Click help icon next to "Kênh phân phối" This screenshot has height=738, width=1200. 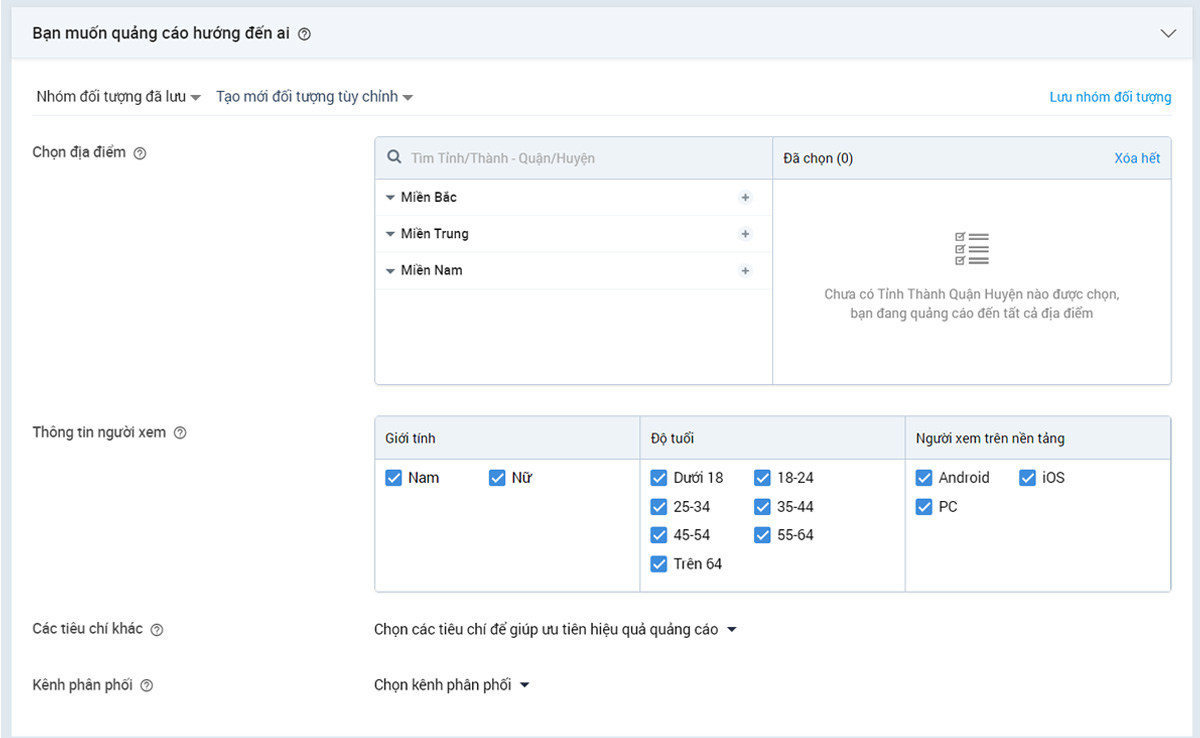(x=147, y=686)
